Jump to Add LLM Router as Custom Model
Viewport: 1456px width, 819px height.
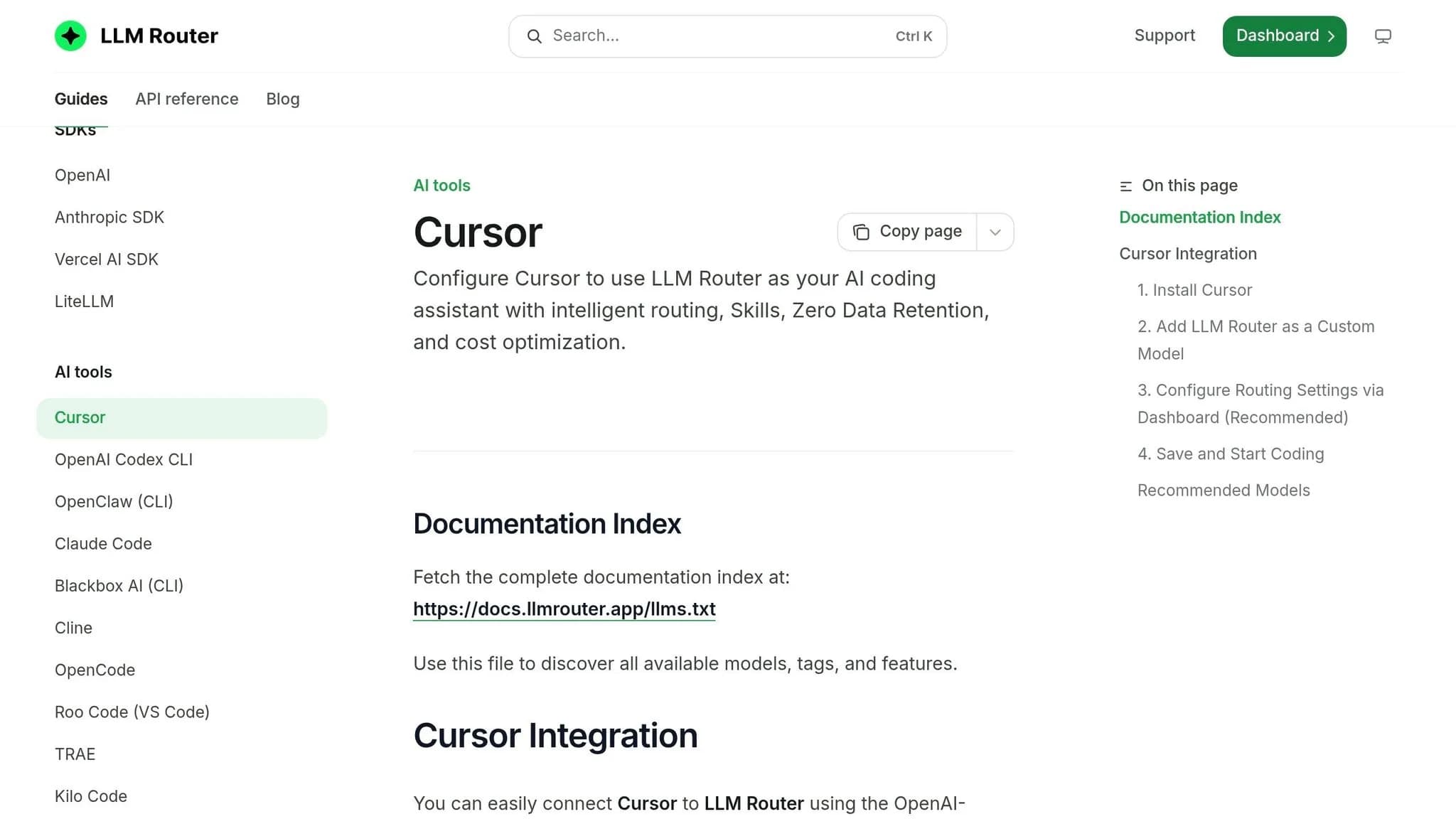point(1256,340)
